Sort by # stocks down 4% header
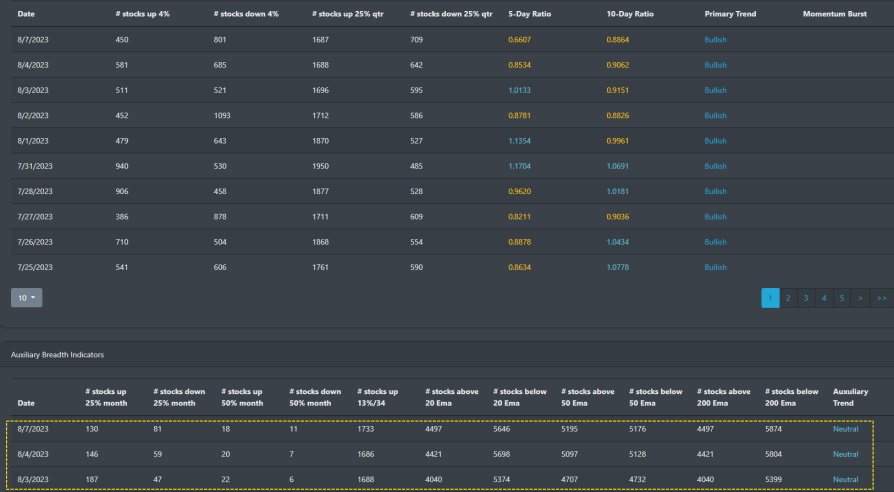 (246, 14)
